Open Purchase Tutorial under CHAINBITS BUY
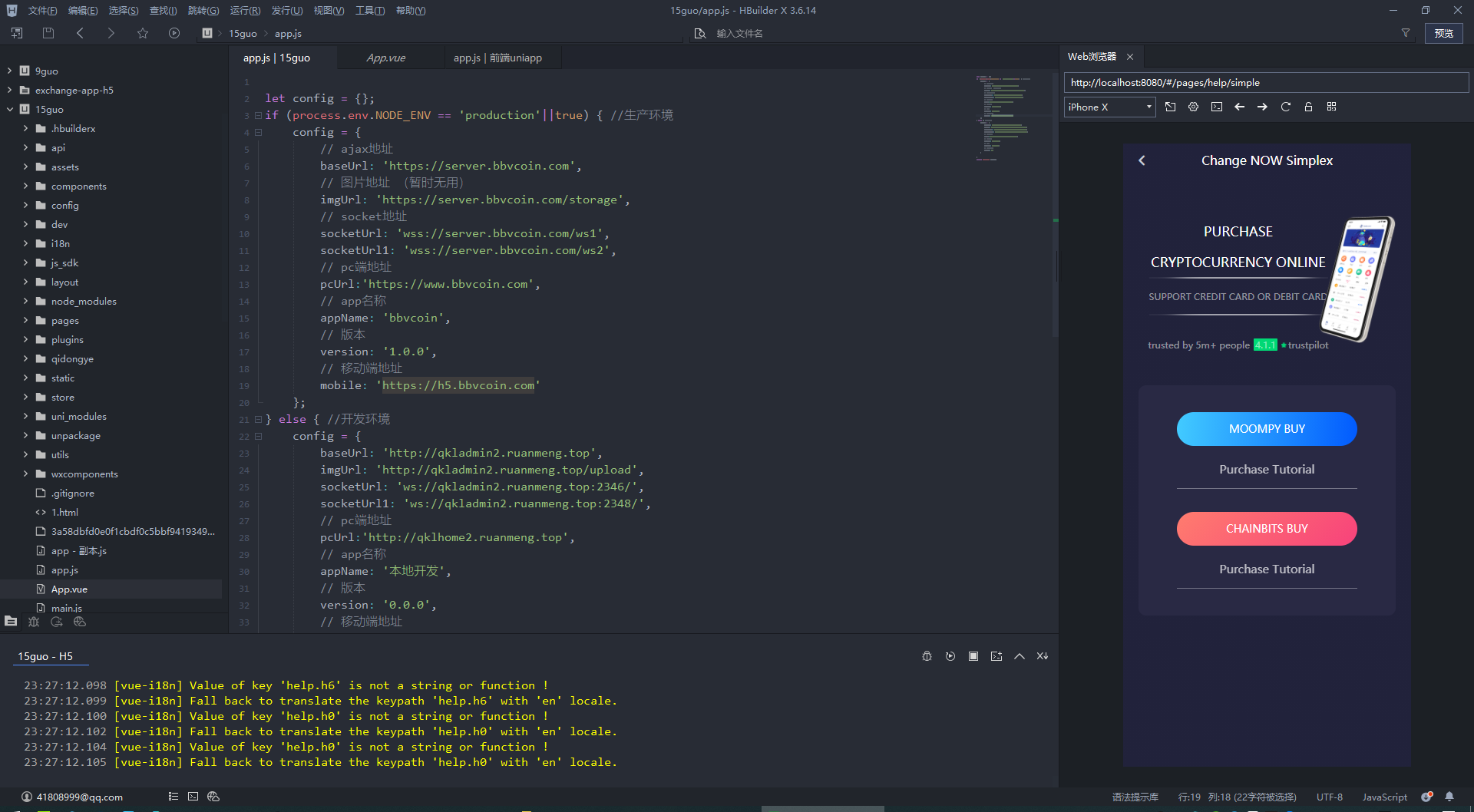 (1267, 569)
